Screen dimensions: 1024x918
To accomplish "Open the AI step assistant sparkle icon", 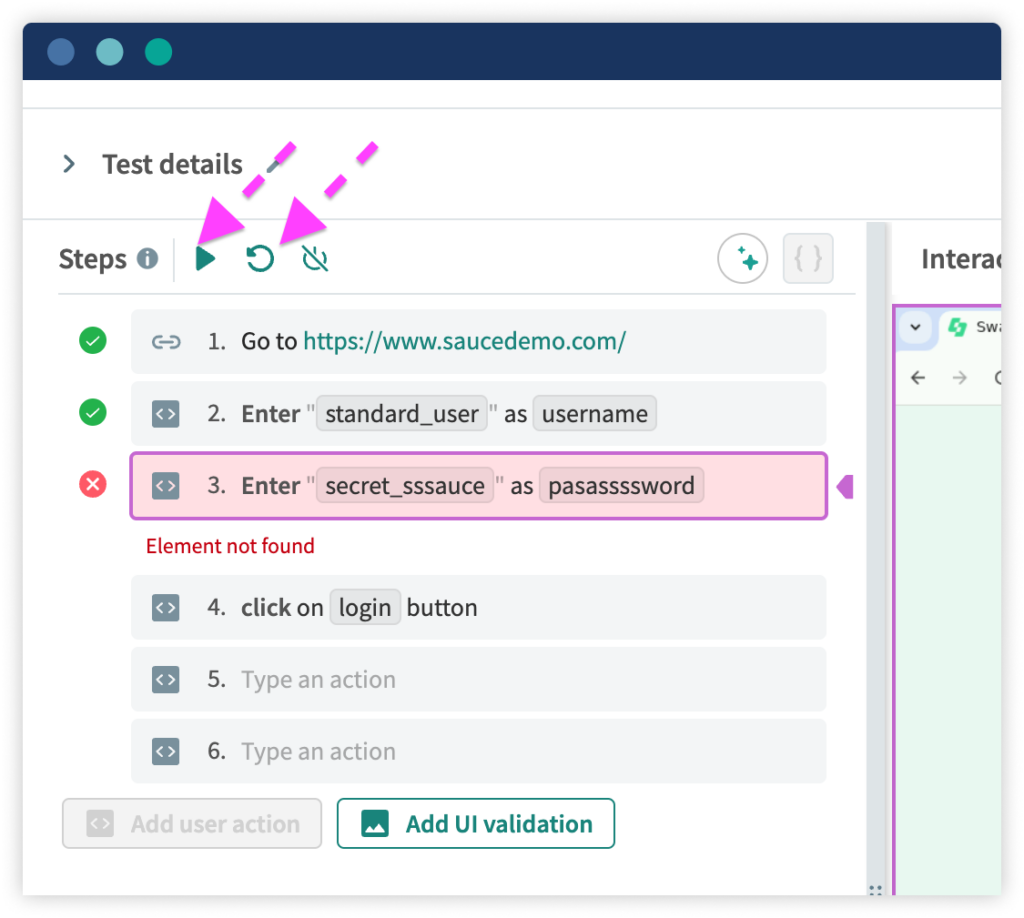I will [x=742, y=258].
